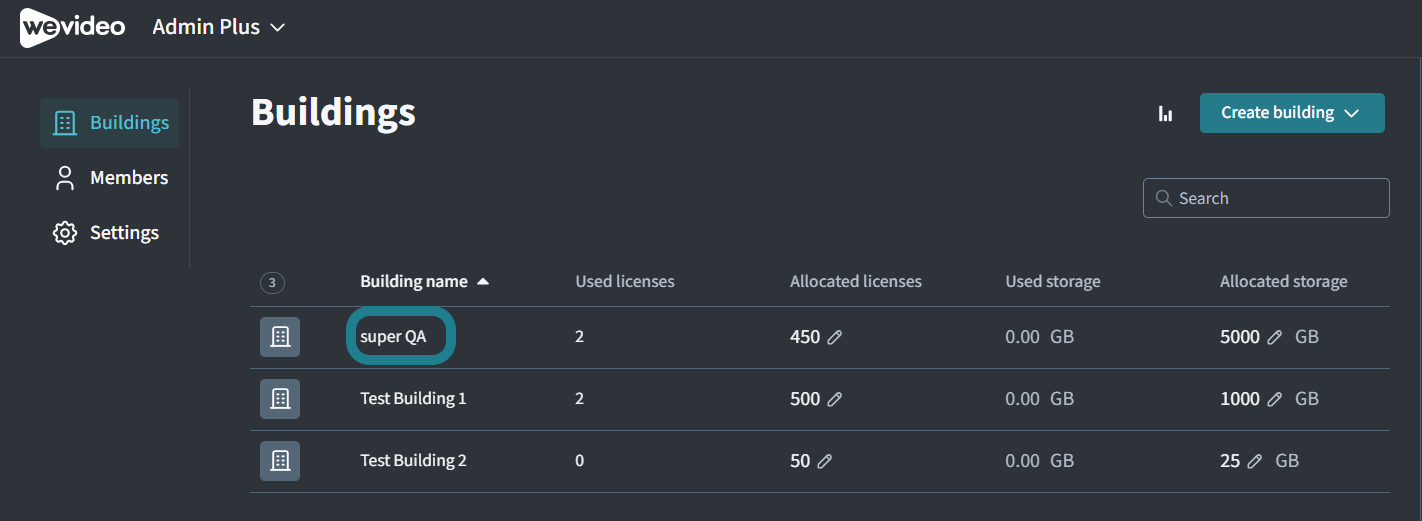
Task: Click super QA used licenses value 2
Action: pyautogui.click(x=580, y=337)
